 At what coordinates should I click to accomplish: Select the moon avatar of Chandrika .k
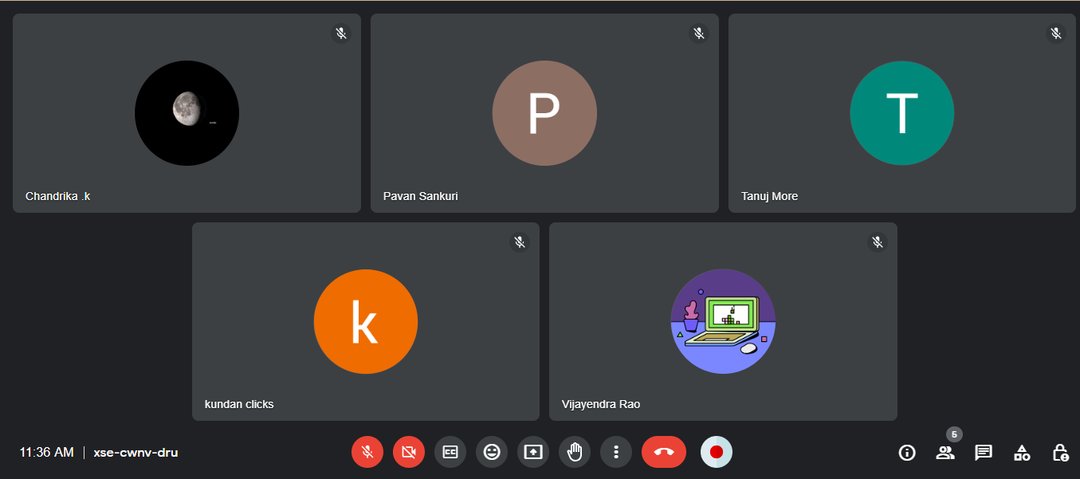187,113
